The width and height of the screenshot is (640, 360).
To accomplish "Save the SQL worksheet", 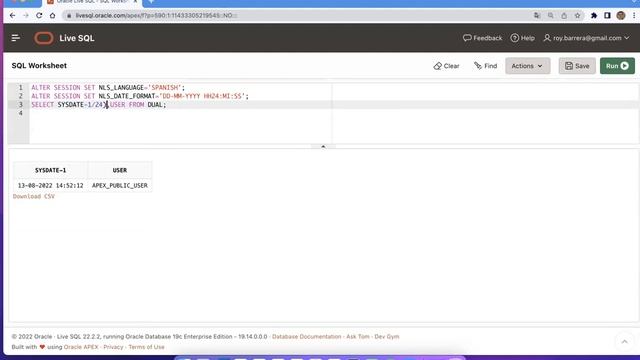I will click(x=577, y=66).
